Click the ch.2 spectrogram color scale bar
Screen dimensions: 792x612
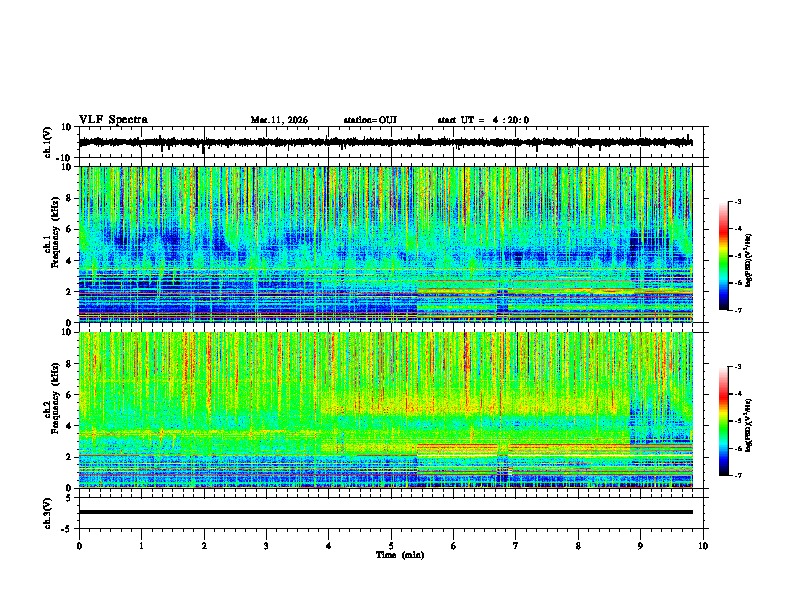[724, 421]
